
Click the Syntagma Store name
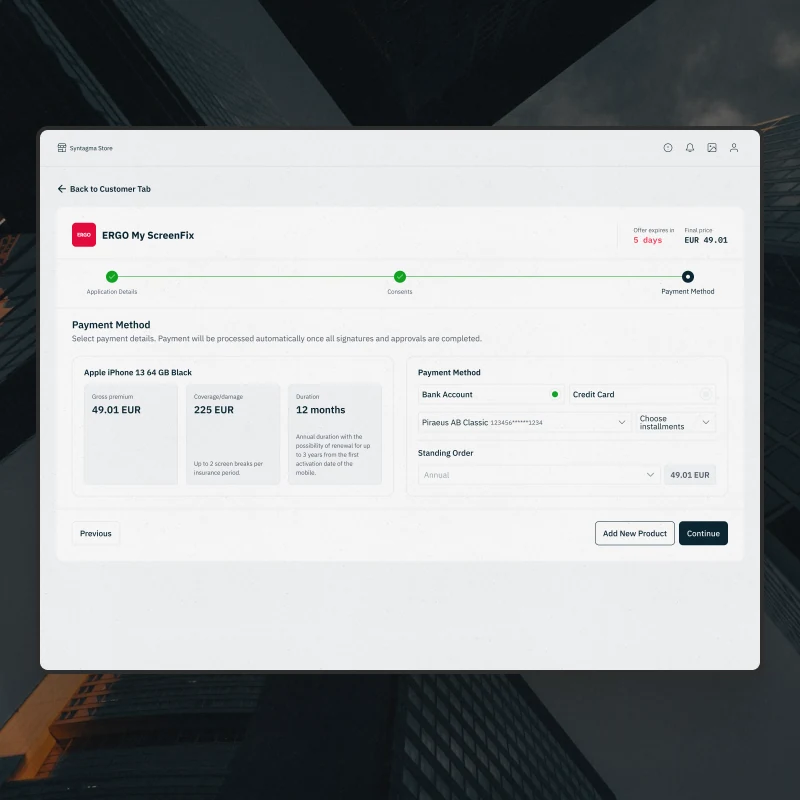(x=91, y=148)
